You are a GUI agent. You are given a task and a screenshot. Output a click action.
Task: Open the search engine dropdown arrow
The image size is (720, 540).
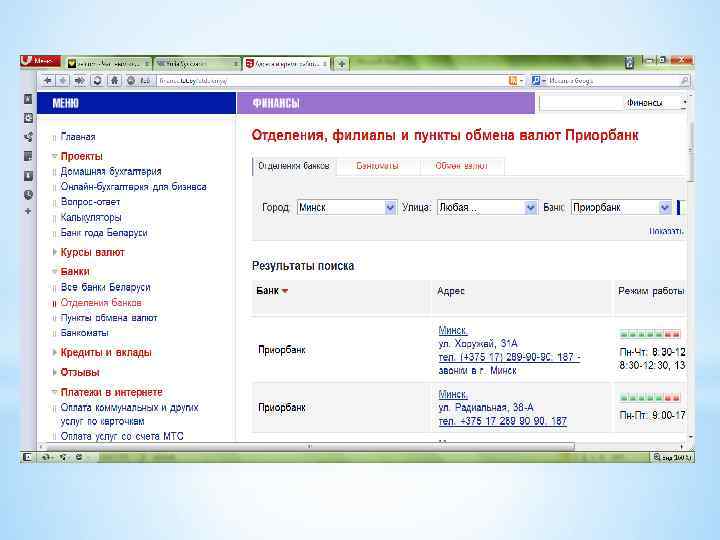[x=544, y=81]
